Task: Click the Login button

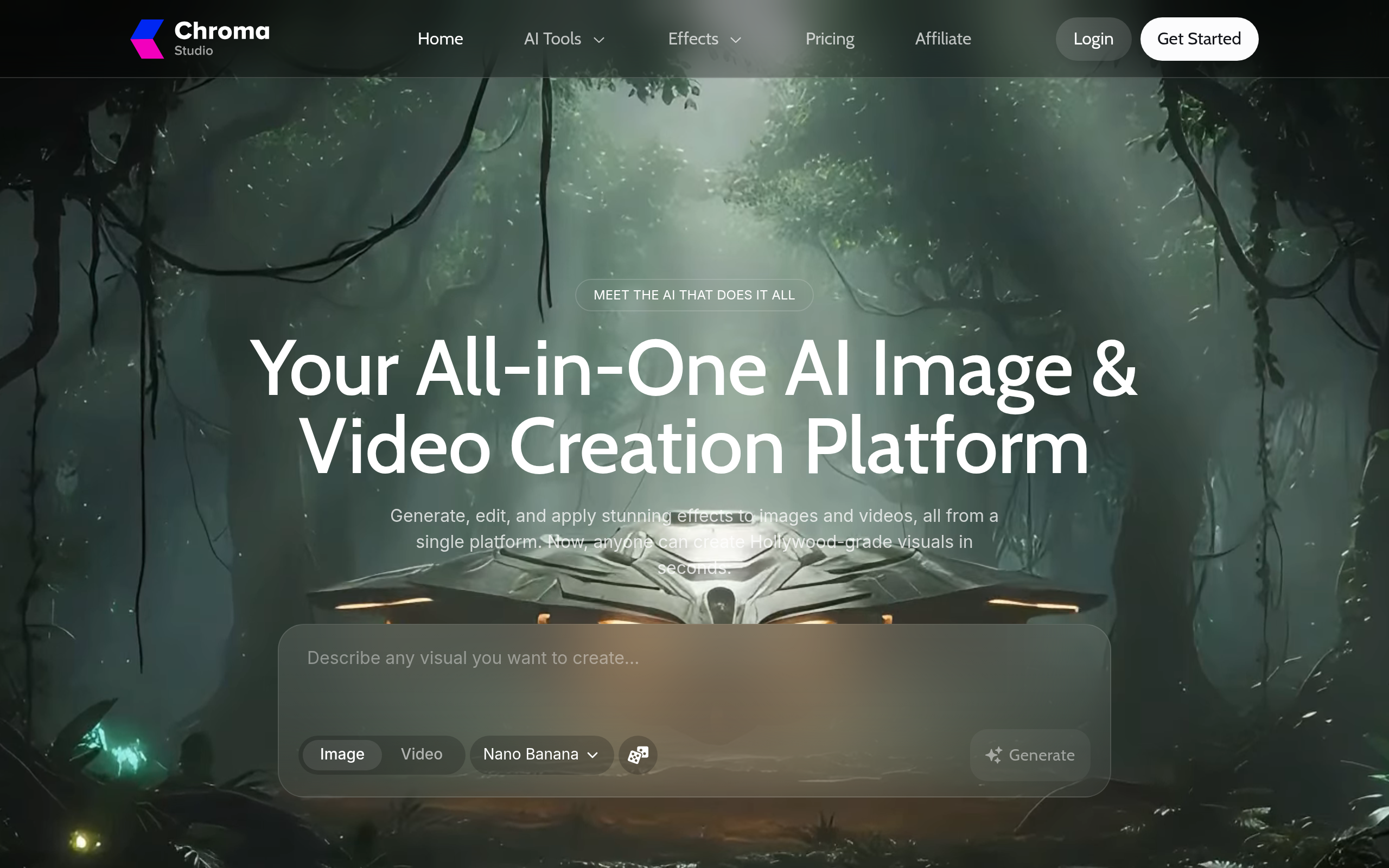Action: click(x=1093, y=39)
